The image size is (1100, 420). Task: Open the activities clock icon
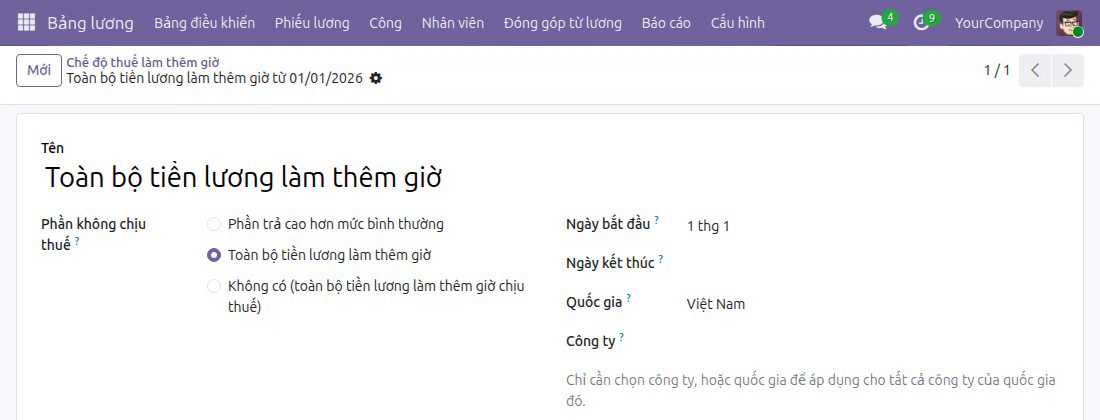(x=920, y=22)
